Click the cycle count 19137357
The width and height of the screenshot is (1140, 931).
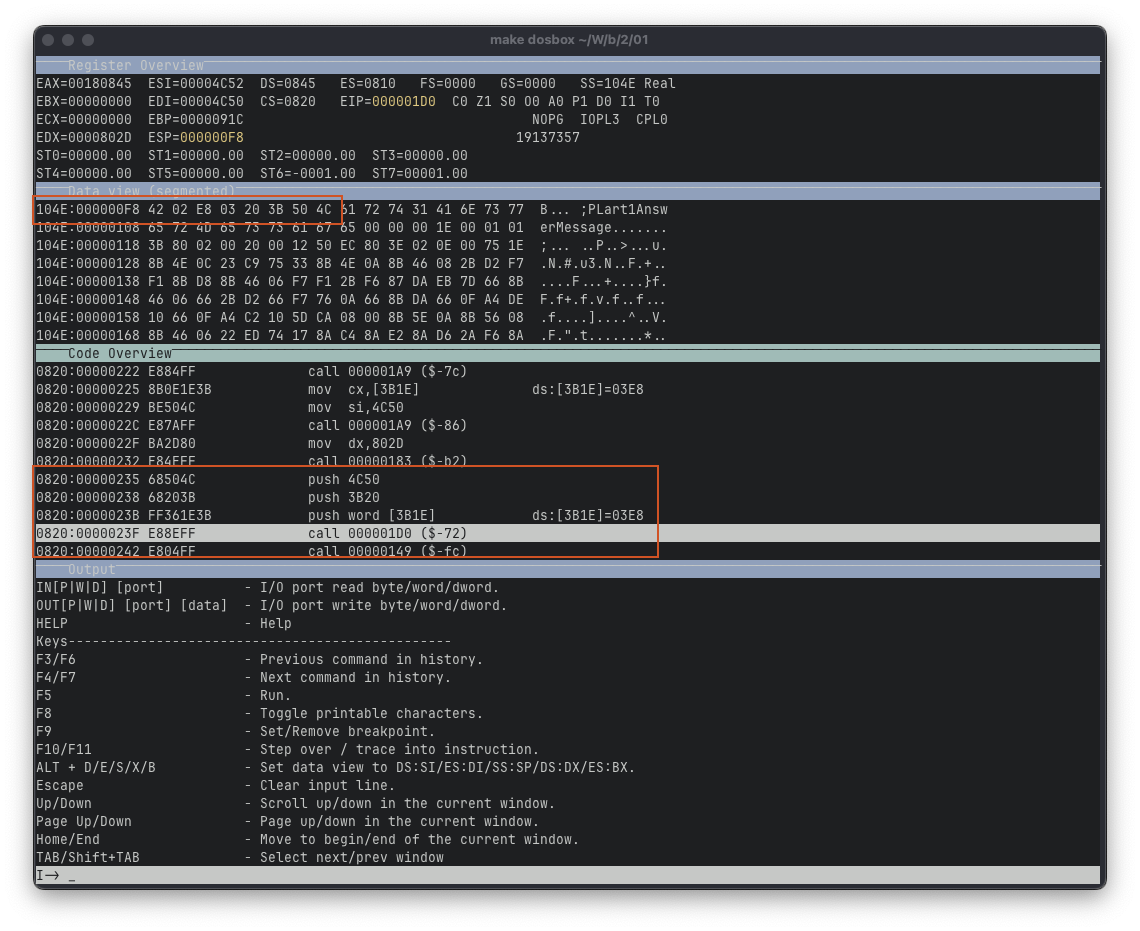coord(547,137)
